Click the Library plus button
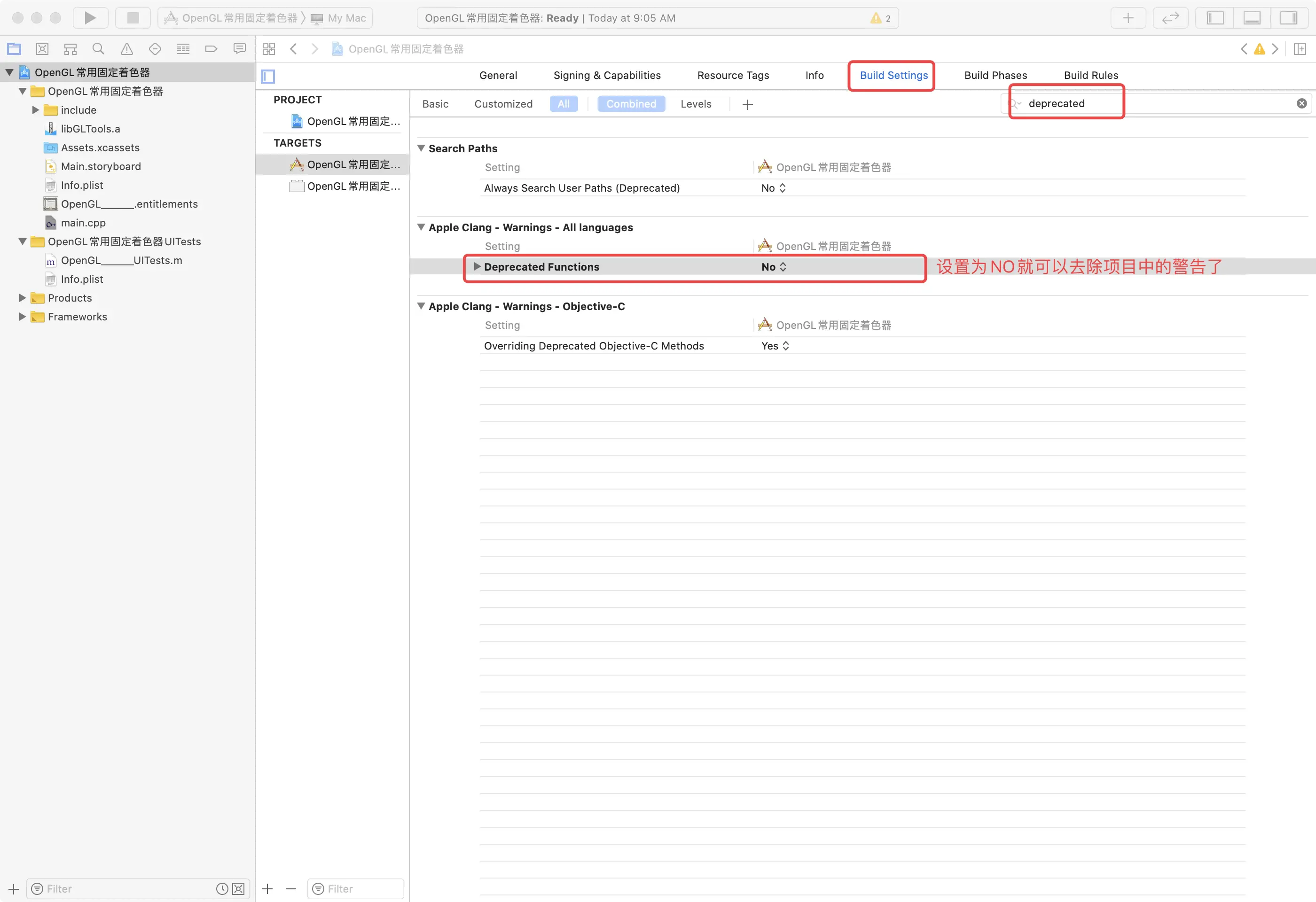Image resolution: width=1316 pixels, height=902 pixels. click(x=1128, y=17)
